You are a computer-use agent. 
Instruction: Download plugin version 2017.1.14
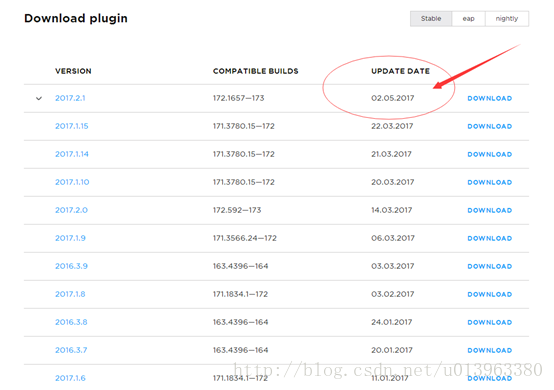click(489, 154)
